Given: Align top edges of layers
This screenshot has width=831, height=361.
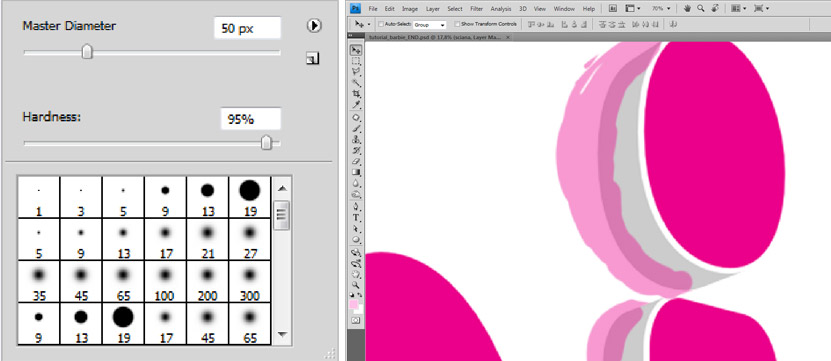Looking at the screenshot, I should pos(531,24).
